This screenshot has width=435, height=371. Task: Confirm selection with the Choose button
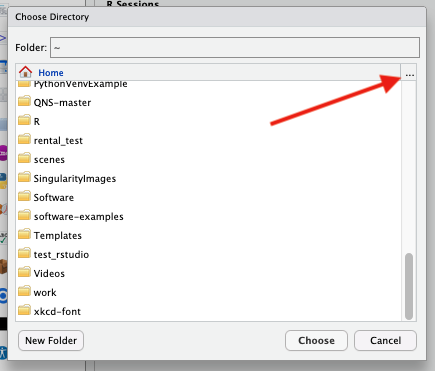316,340
